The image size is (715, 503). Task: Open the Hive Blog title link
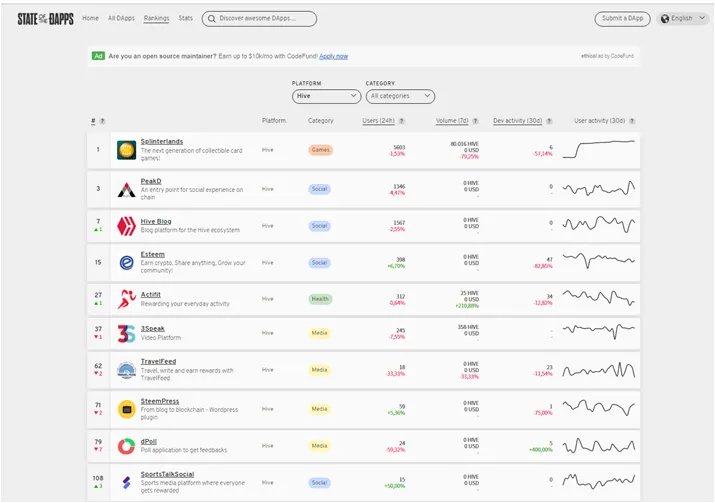156,221
